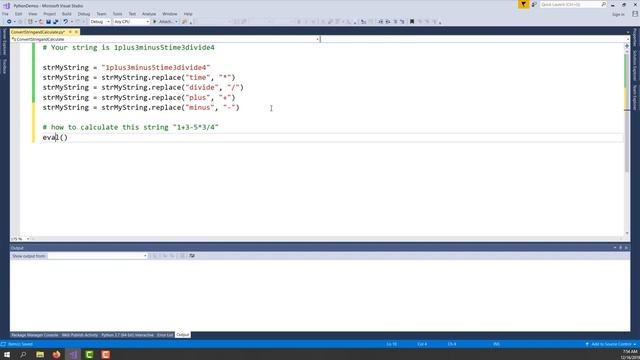Pin the ConvertStringandCalculate.py tab
Screen dimensions: 640x360
point(70,32)
